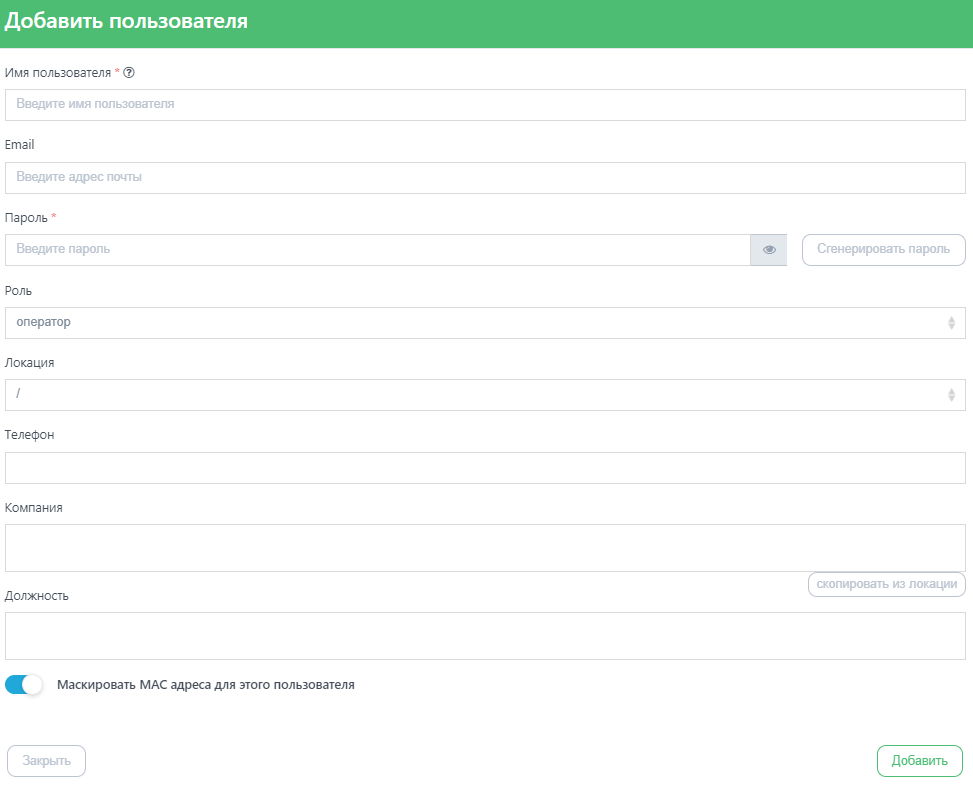The height and width of the screenshot is (785, 973).
Task: Click the Добавить button
Action: tap(920, 761)
